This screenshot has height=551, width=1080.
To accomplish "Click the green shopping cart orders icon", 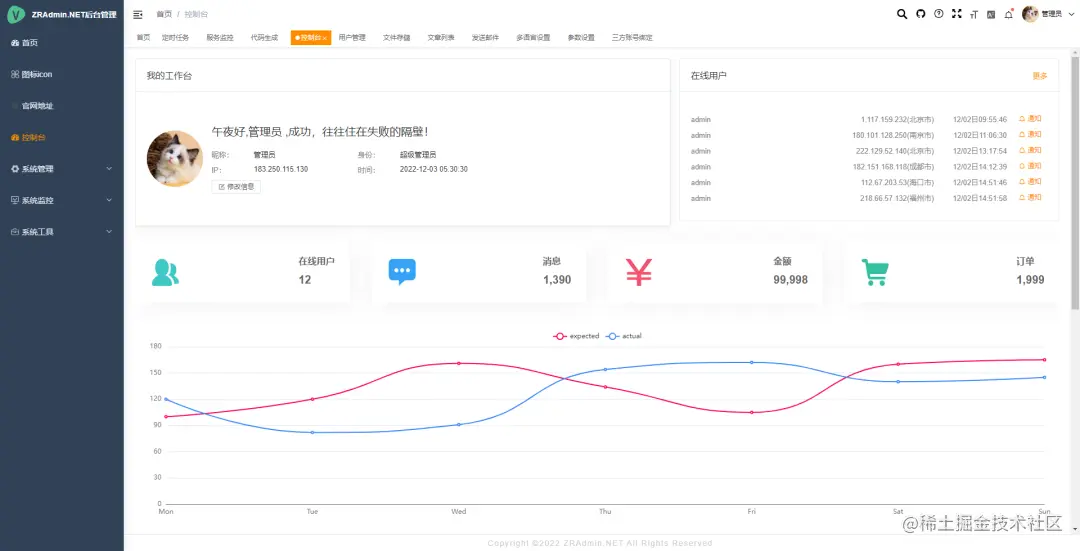I will click(x=875, y=273).
